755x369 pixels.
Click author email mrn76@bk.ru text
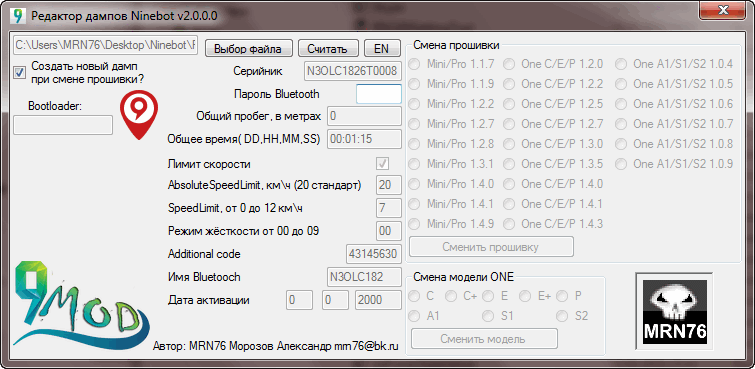(366, 346)
